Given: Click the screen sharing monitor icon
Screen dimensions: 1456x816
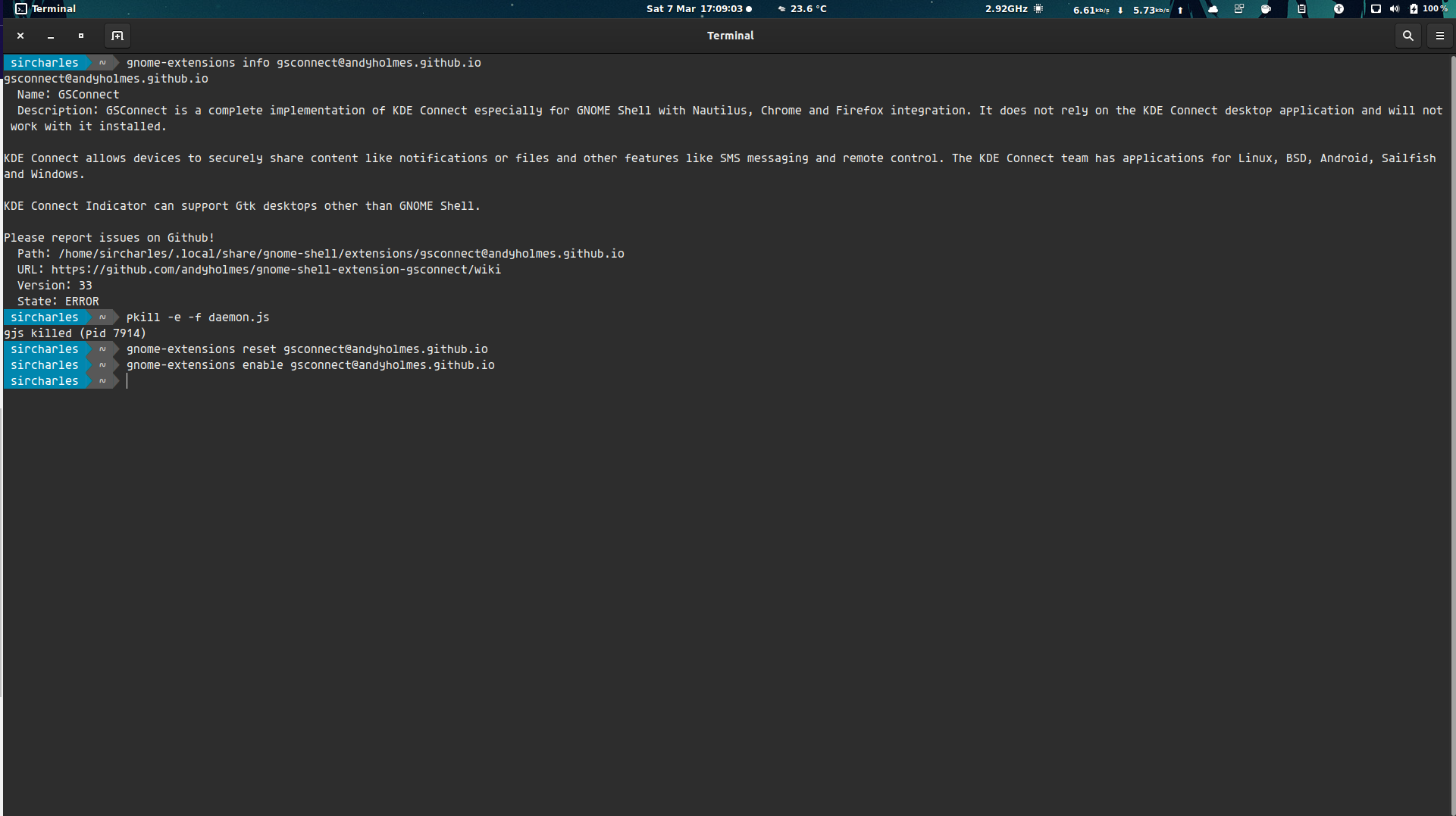Looking at the screenshot, I should click(1375, 9).
